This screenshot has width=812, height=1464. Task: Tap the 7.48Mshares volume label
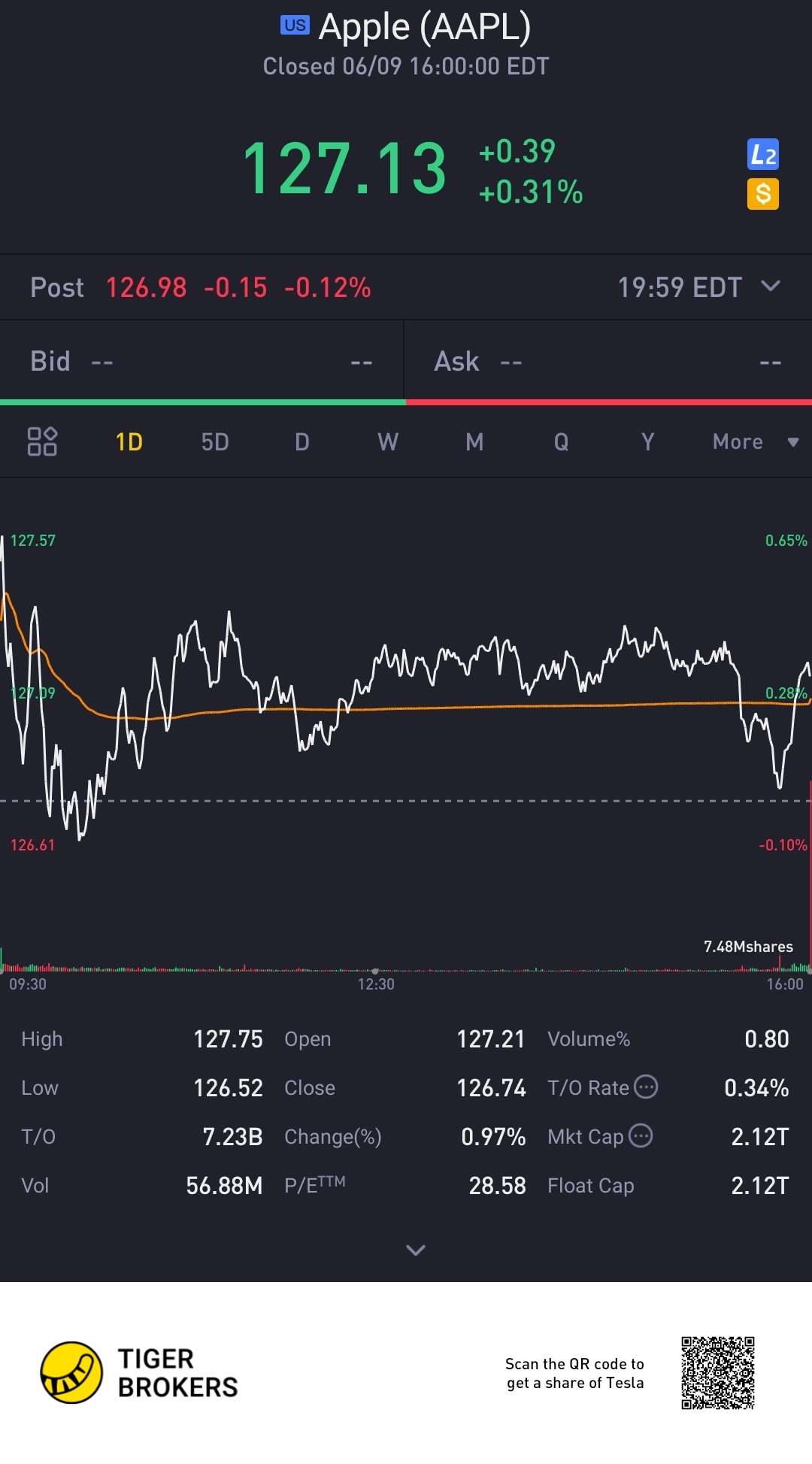pyautogui.click(x=748, y=947)
